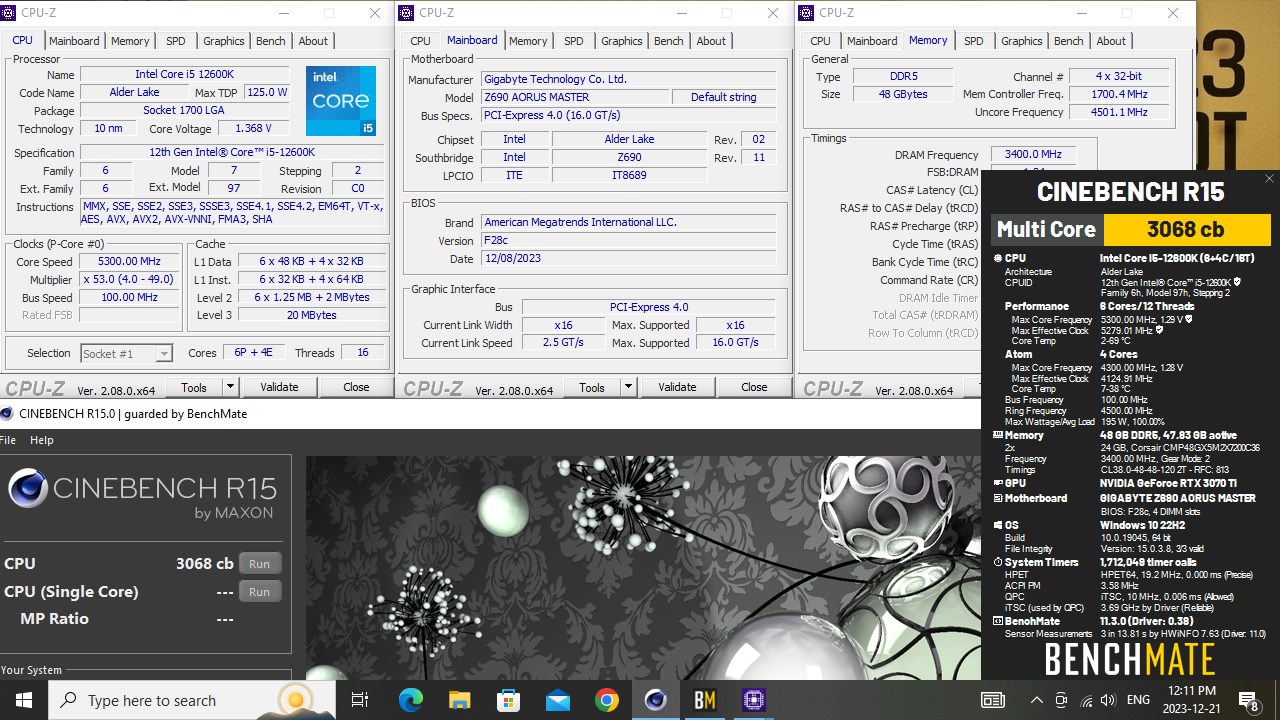Open the notification center icon
The width and height of the screenshot is (1280, 720).
coord(1248,700)
